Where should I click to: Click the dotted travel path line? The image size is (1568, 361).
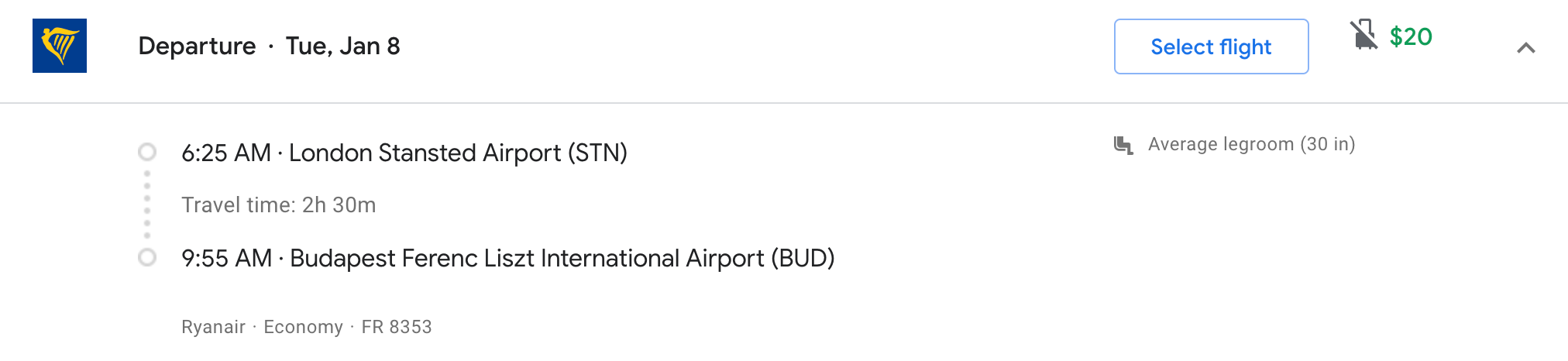click(x=147, y=205)
